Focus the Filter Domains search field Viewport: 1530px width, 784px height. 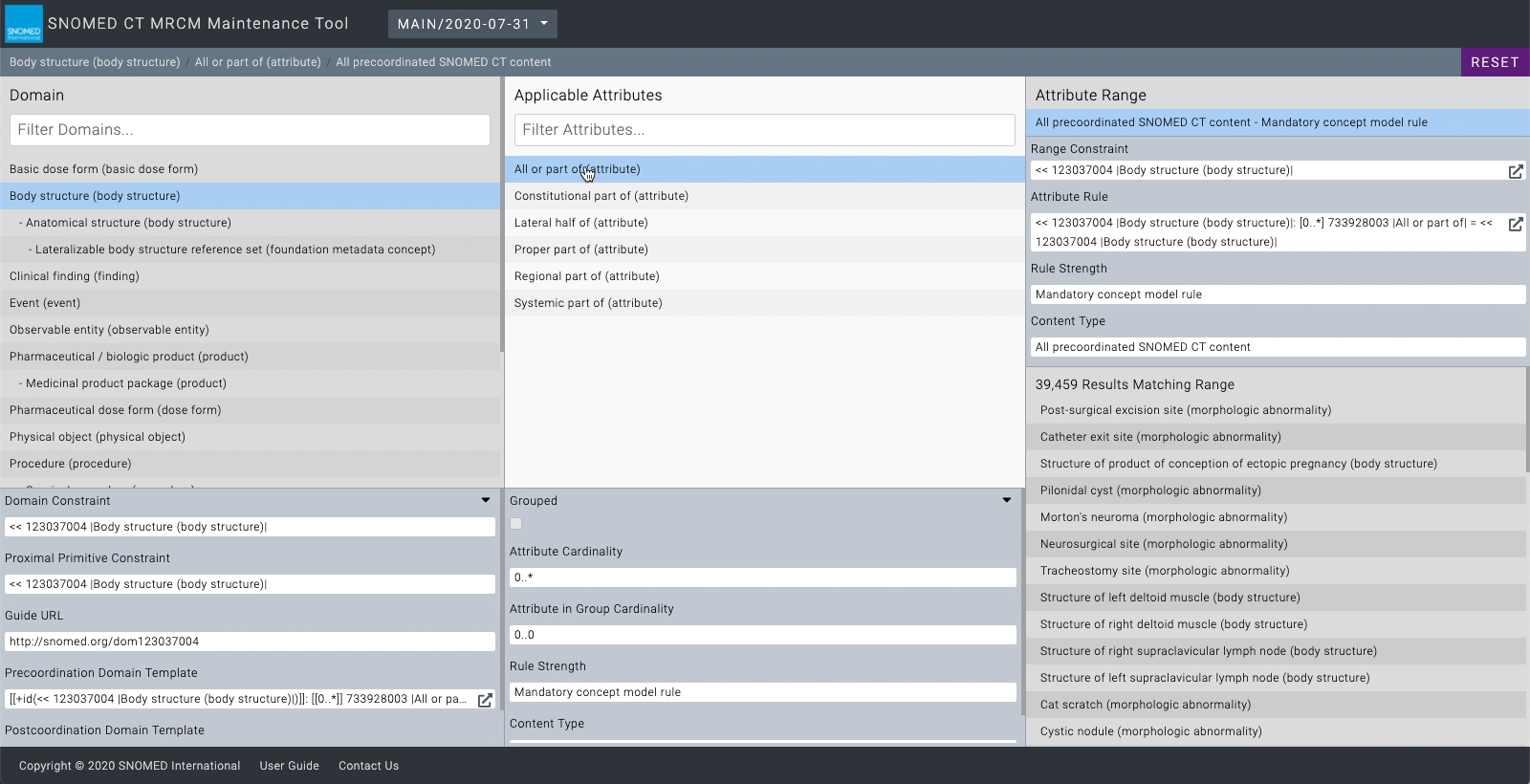250,130
